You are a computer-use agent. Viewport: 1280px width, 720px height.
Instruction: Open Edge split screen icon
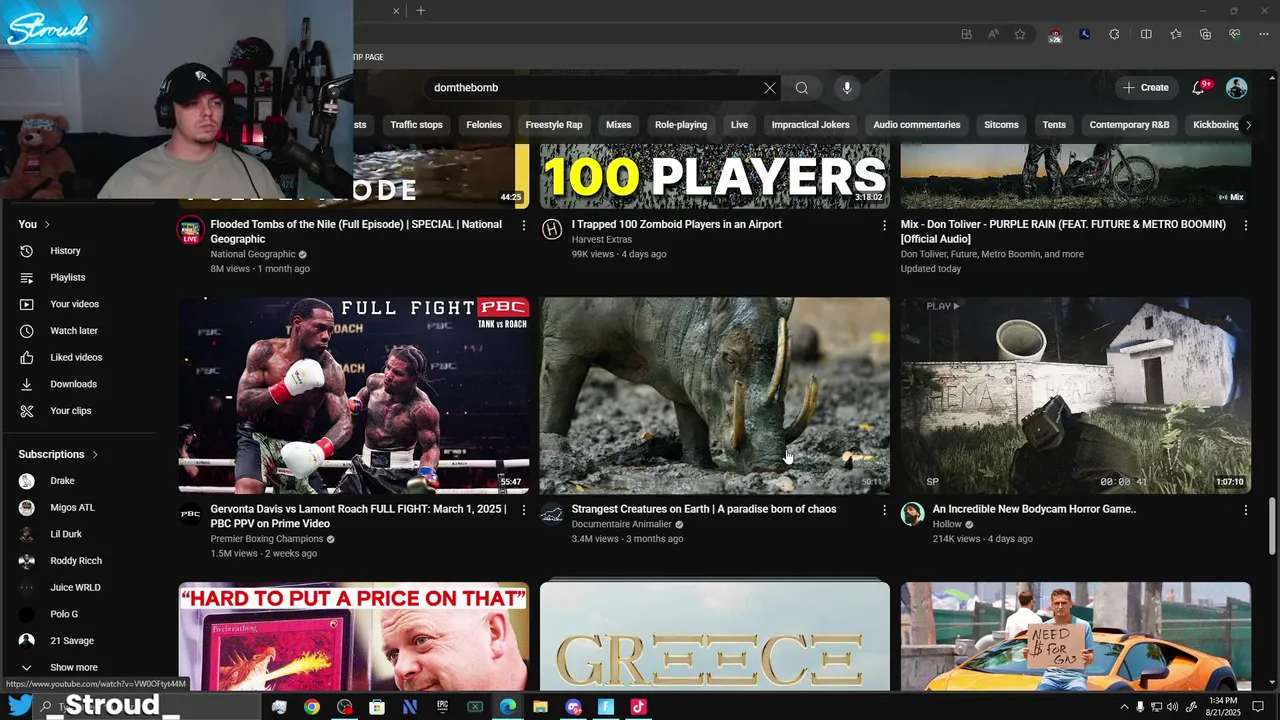pyautogui.click(x=1146, y=34)
